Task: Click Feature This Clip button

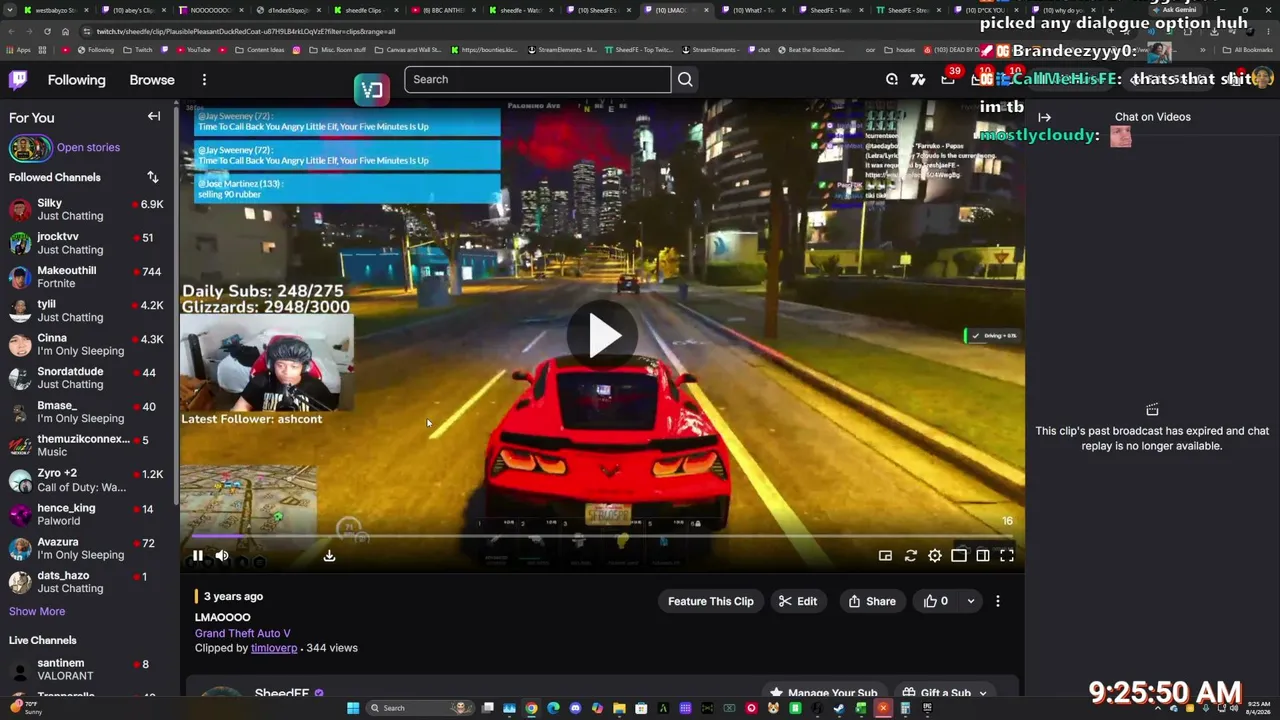Action: (x=711, y=601)
